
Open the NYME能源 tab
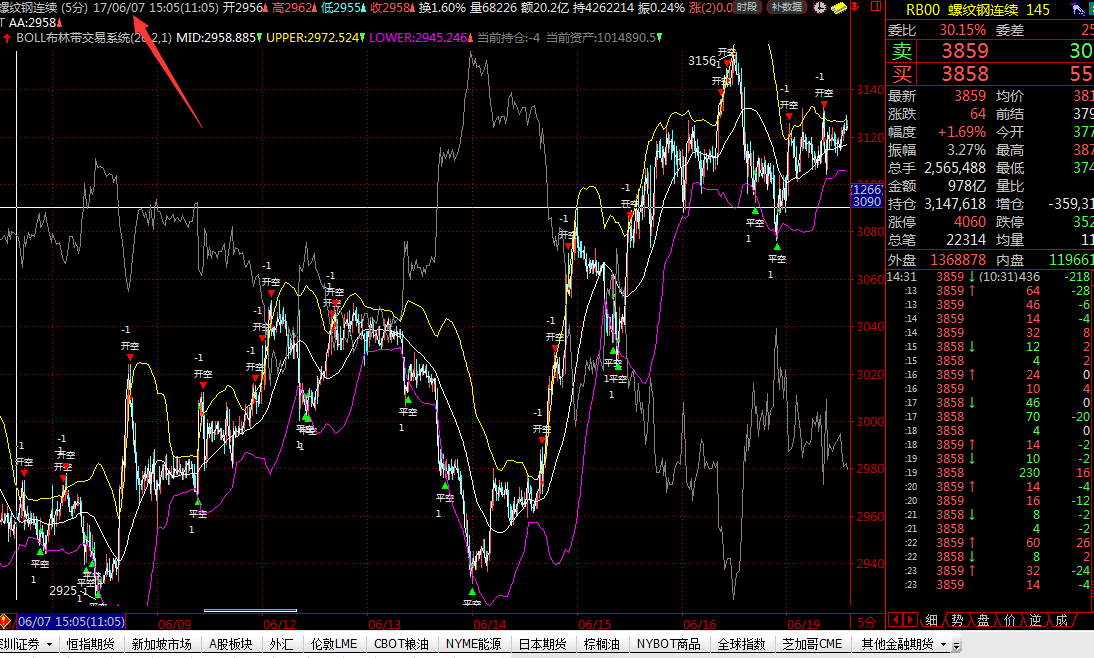click(473, 644)
